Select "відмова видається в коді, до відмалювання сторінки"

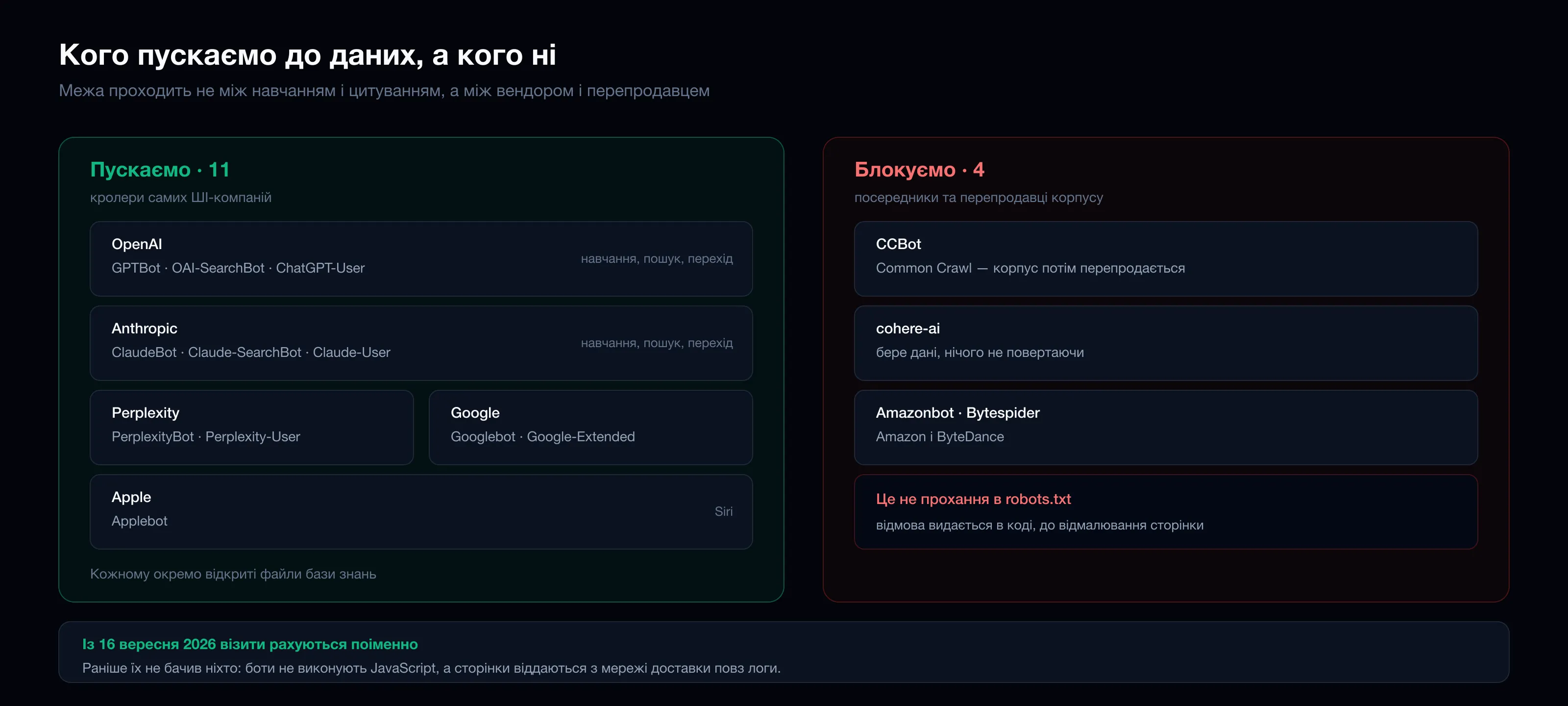click(x=1040, y=525)
